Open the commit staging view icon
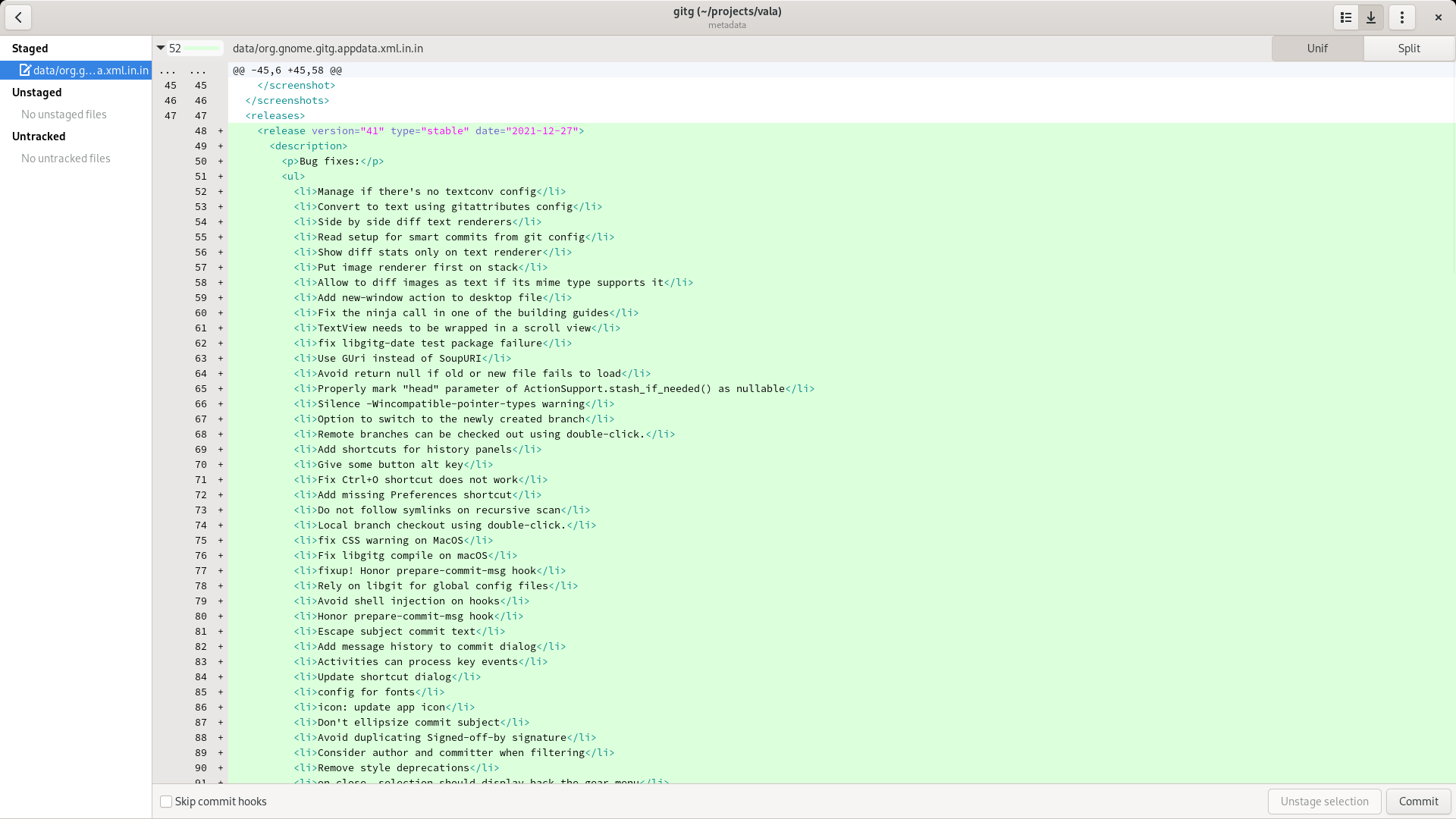Screen dimensions: 1456x819 click(x=1371, y=17)
